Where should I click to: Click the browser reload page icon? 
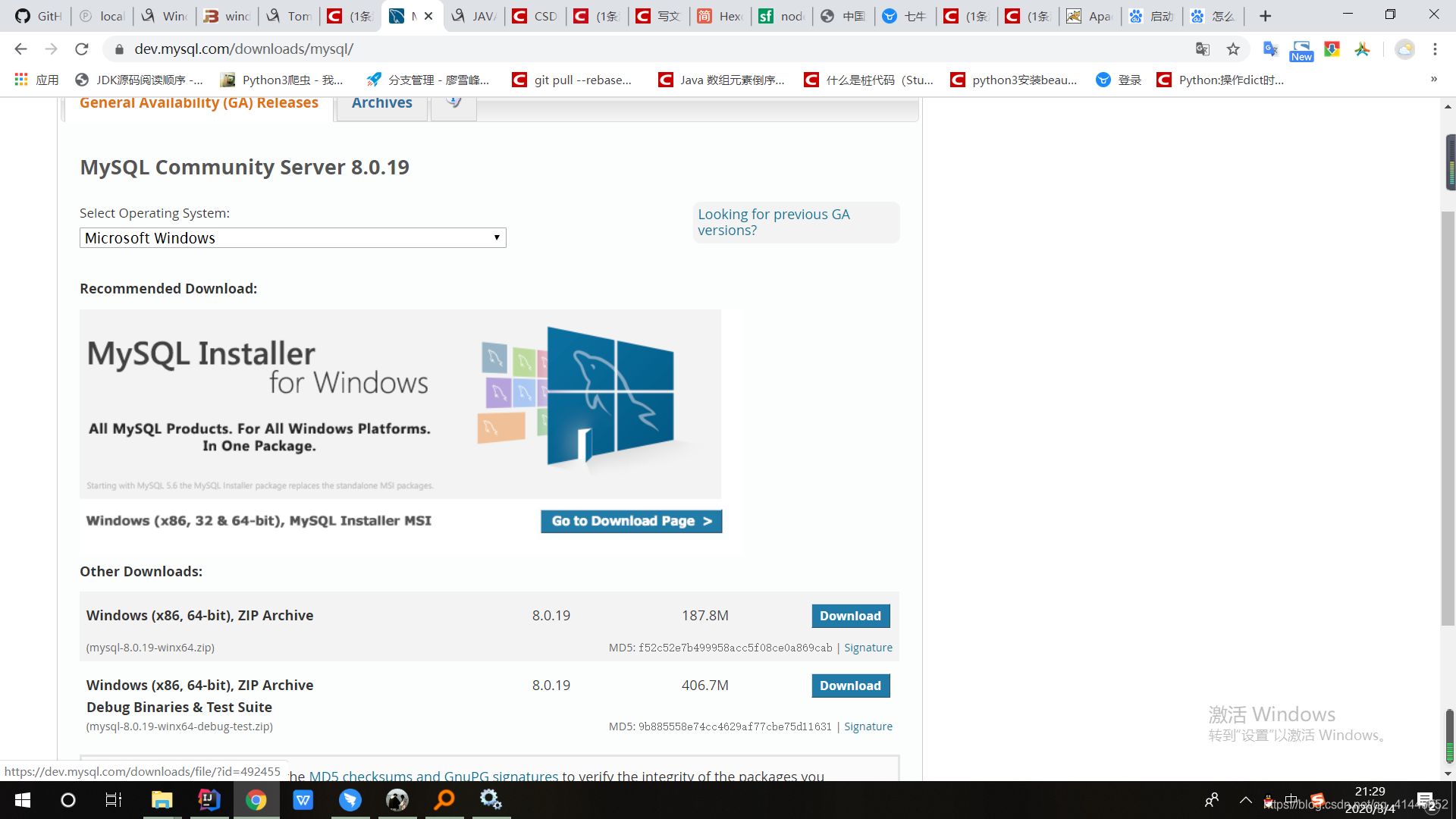[82, 49]
